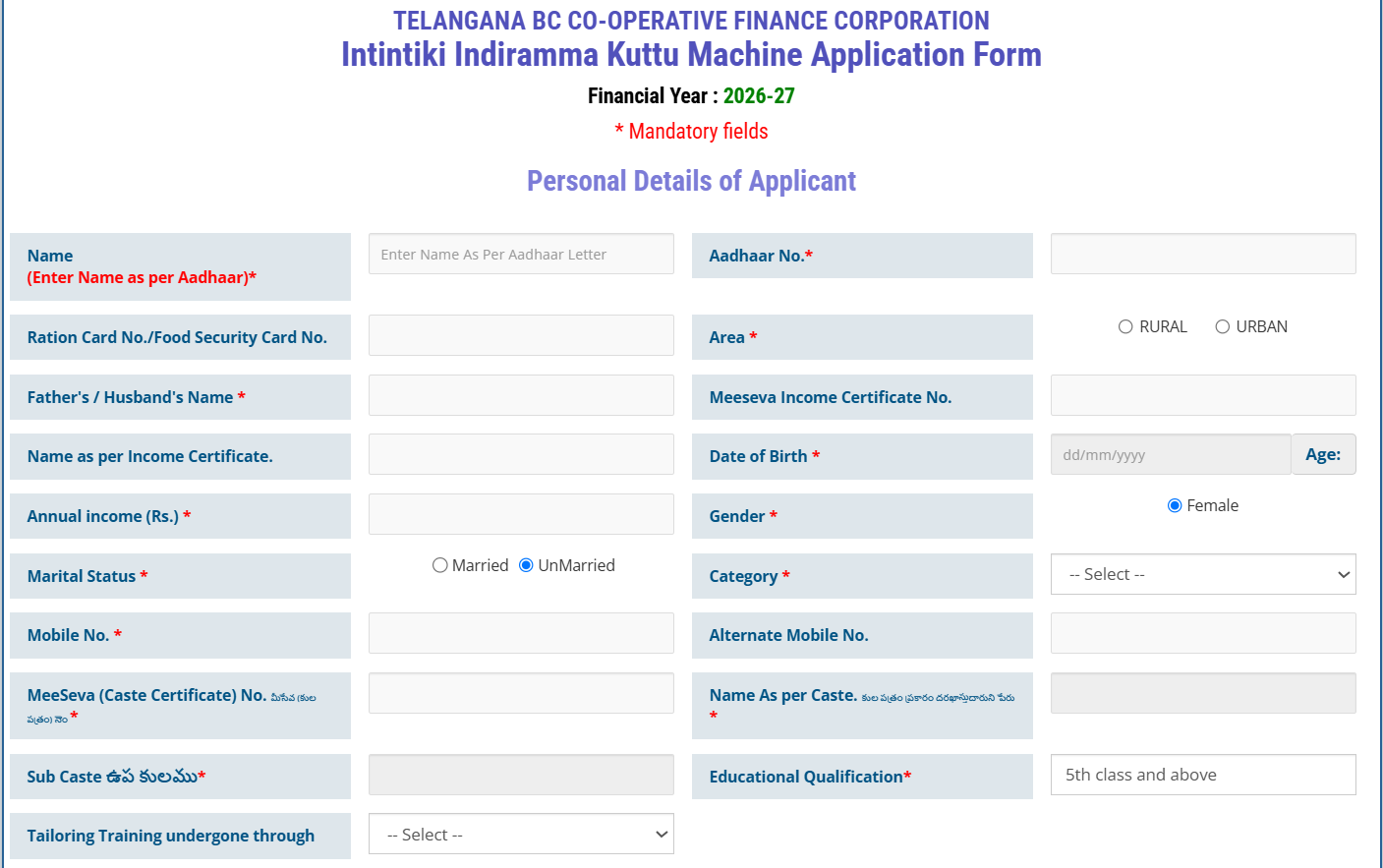Image resolution: width=1383 pixels, height=868 pixels.
Task: Select Married marital status
Action: click(x=440, y=565)
